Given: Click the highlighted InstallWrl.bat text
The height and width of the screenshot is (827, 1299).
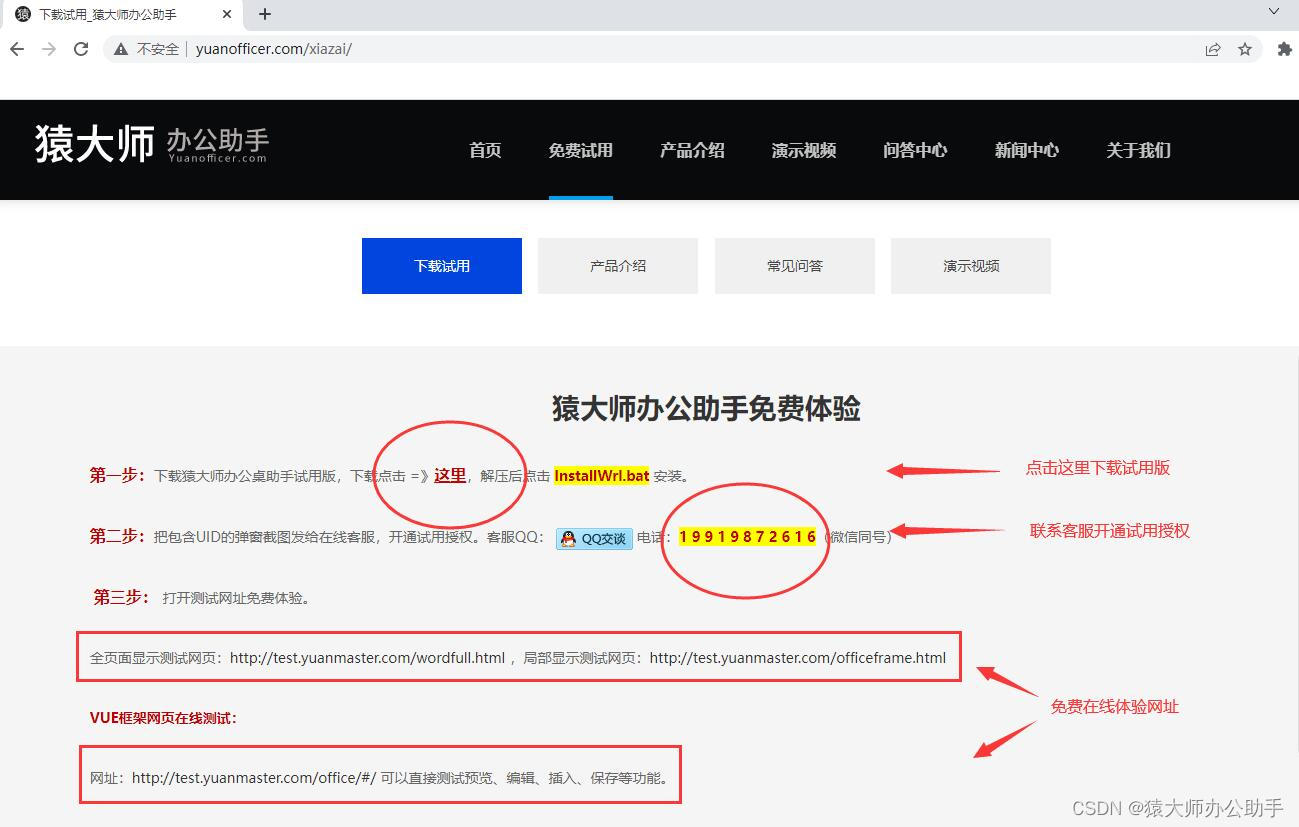Looking at the screenshot, I should [x=602, y=476].
